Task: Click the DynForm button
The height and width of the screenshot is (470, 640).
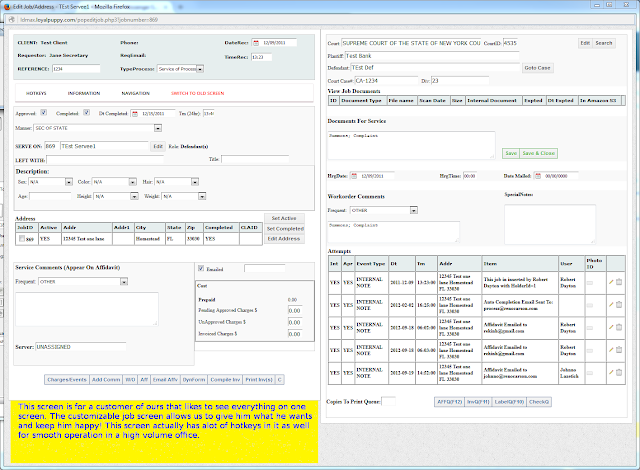Action: (x=194, y=379)
